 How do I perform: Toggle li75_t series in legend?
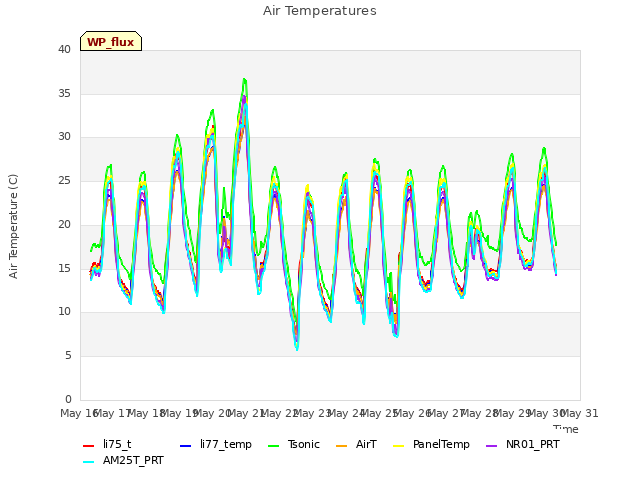click(x=107, y=444)
